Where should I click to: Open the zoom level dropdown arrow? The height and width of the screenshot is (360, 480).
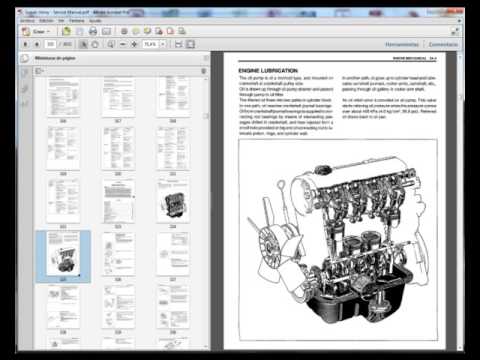tap(163, 44)
